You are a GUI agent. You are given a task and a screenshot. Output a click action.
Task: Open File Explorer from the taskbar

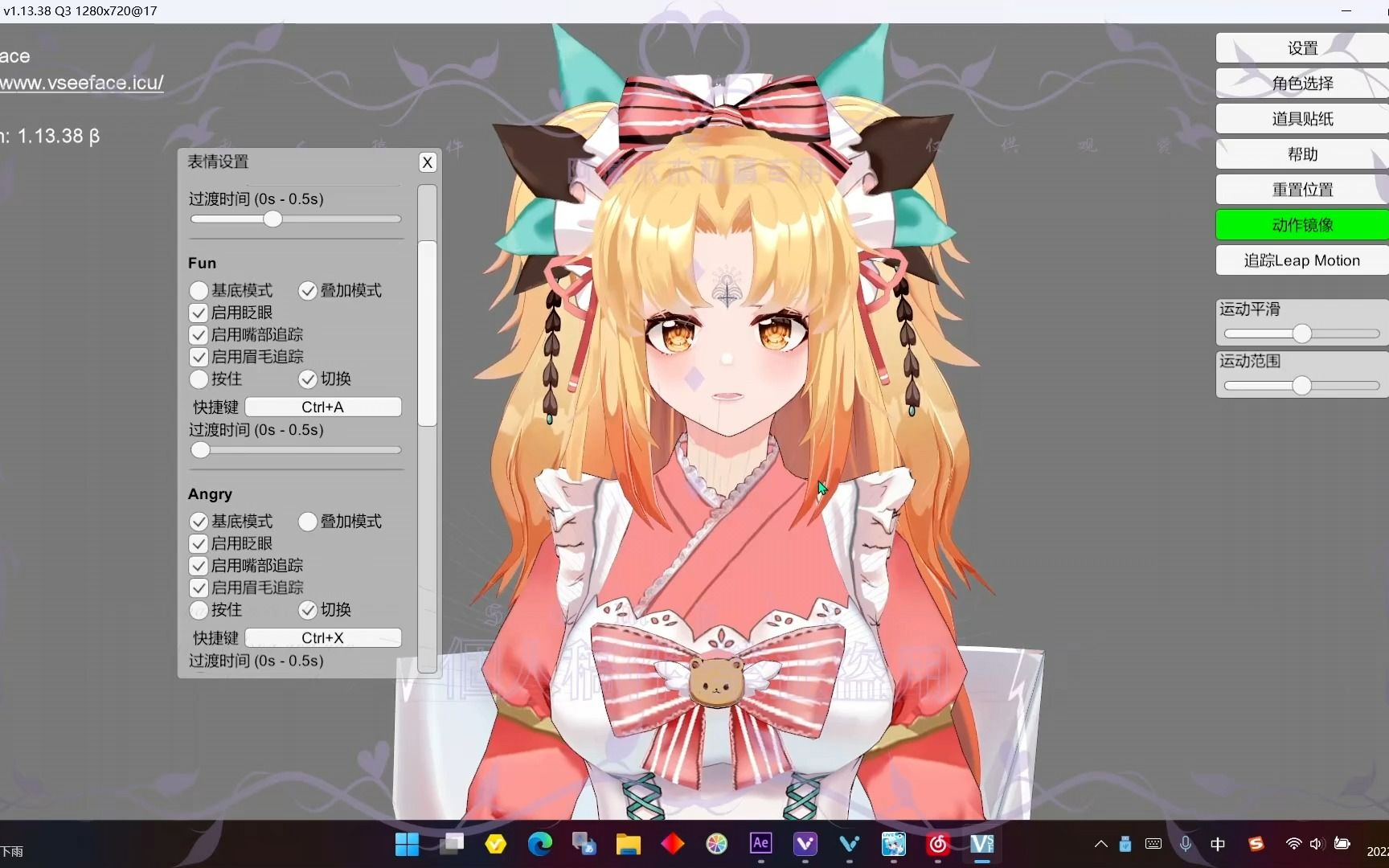point(628,844)
